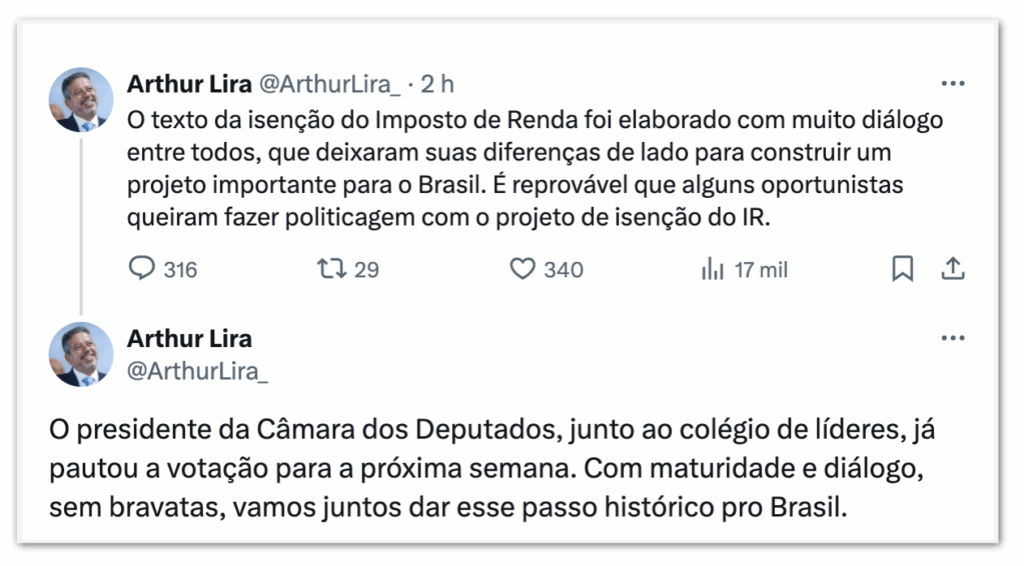Open more options on the first tweet

(x=953, y=84)
